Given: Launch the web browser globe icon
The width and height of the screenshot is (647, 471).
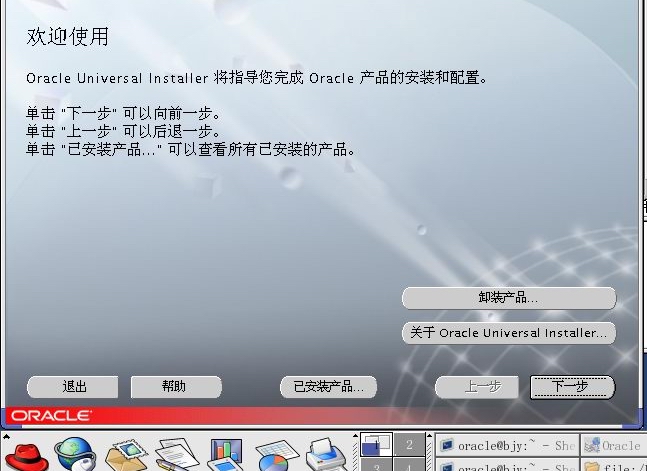Looking at the screenshot, I should [x=74, y=453].
